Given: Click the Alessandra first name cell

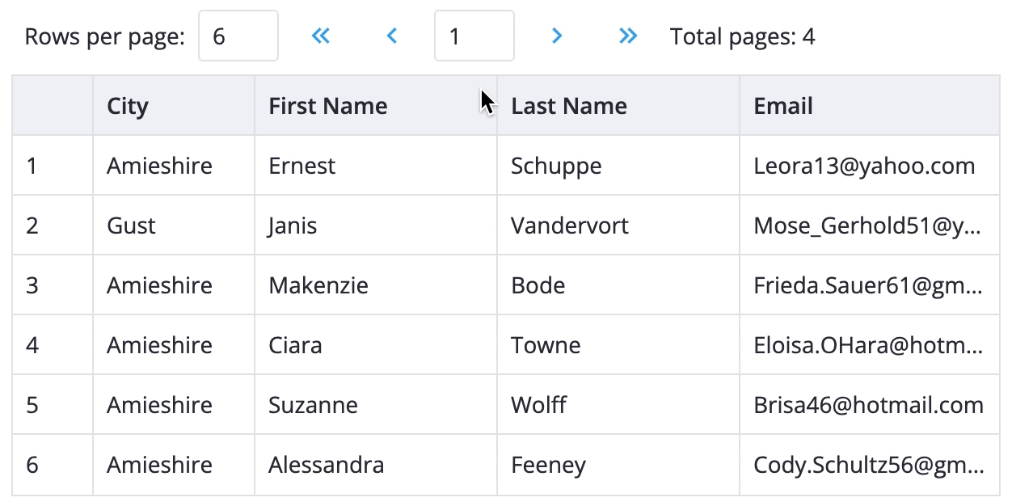Looking at the screenshot, I should pyautogui.click(x=376, y=465).
